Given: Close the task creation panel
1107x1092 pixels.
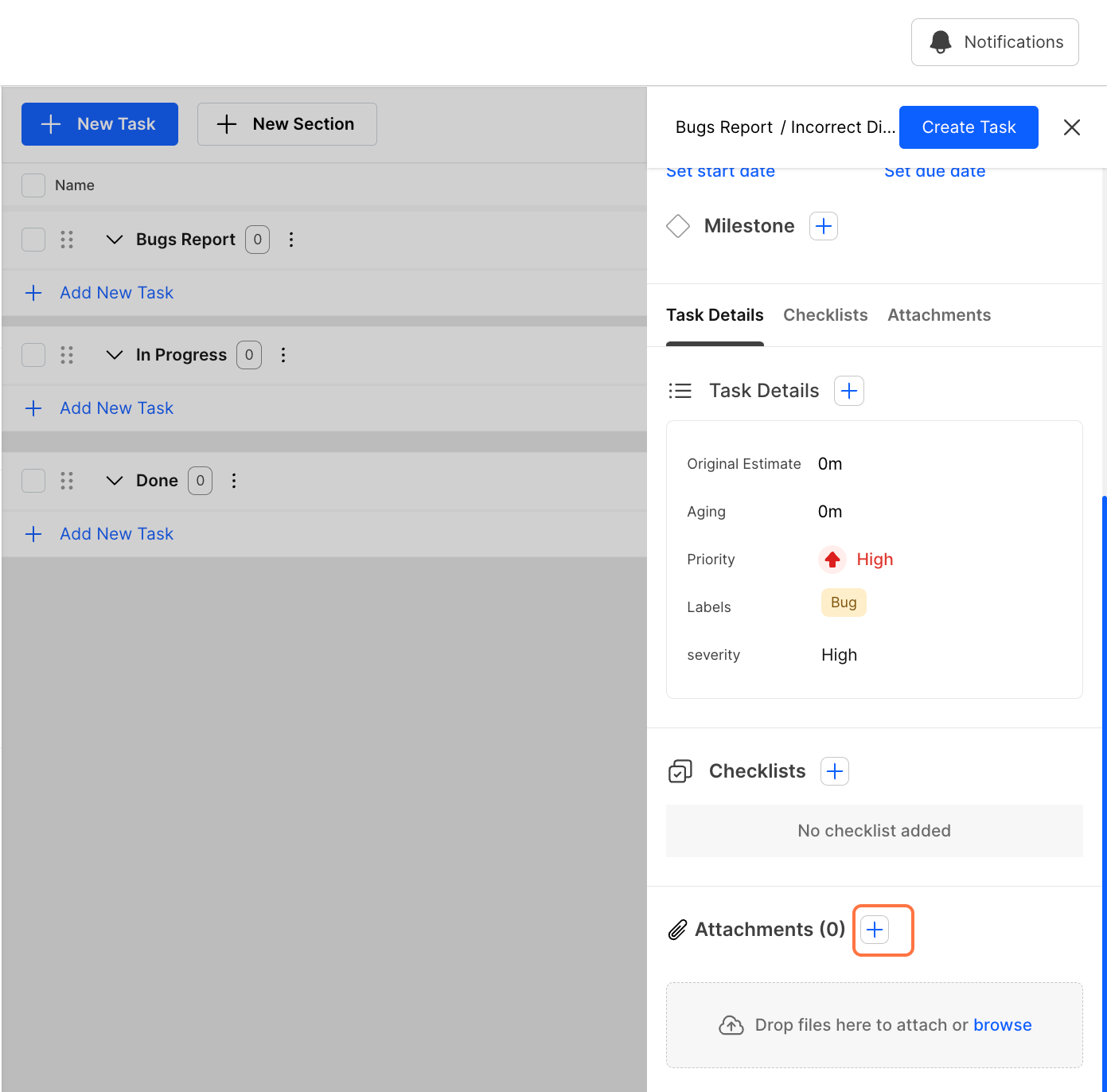Looking at the screenshot, I should point(1072,127).
